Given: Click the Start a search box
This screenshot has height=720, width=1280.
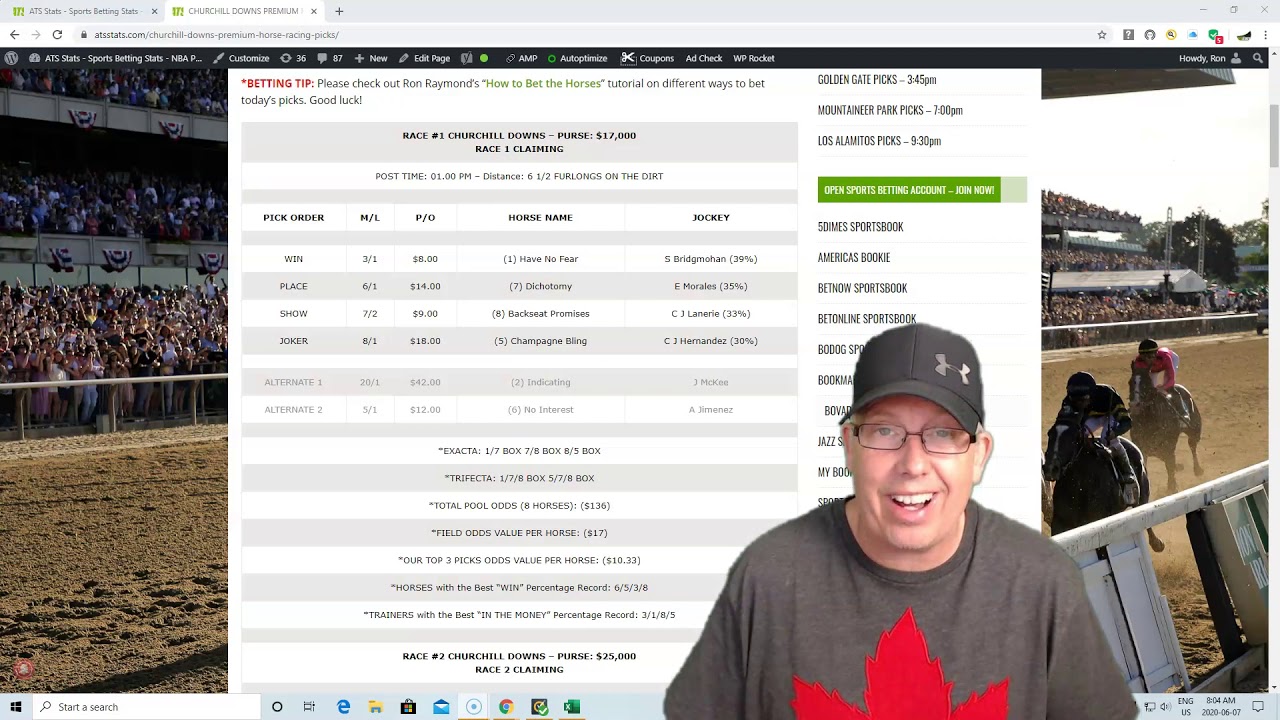Looking at the screenshot, I should (145, 707).
